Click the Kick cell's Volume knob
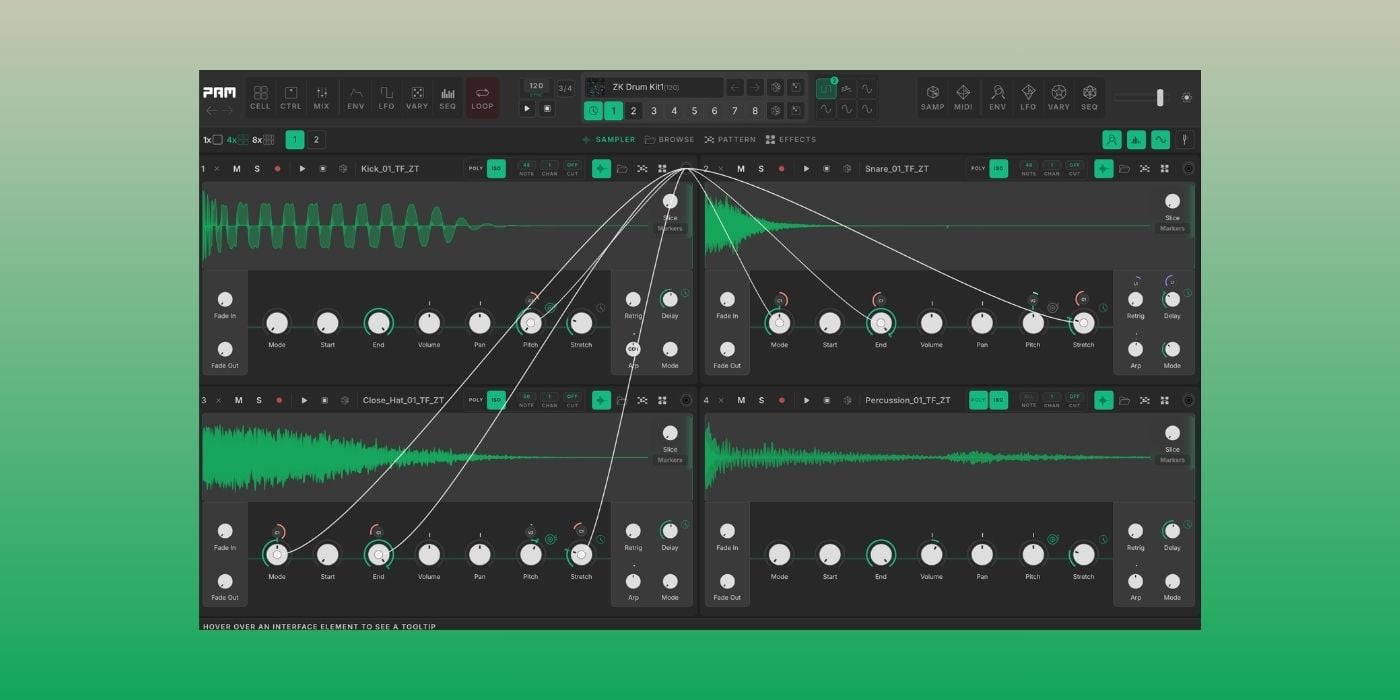Image resolution: width=1400 pixels, height=700 pixels. pyautogui.click(x=429, y=323)
